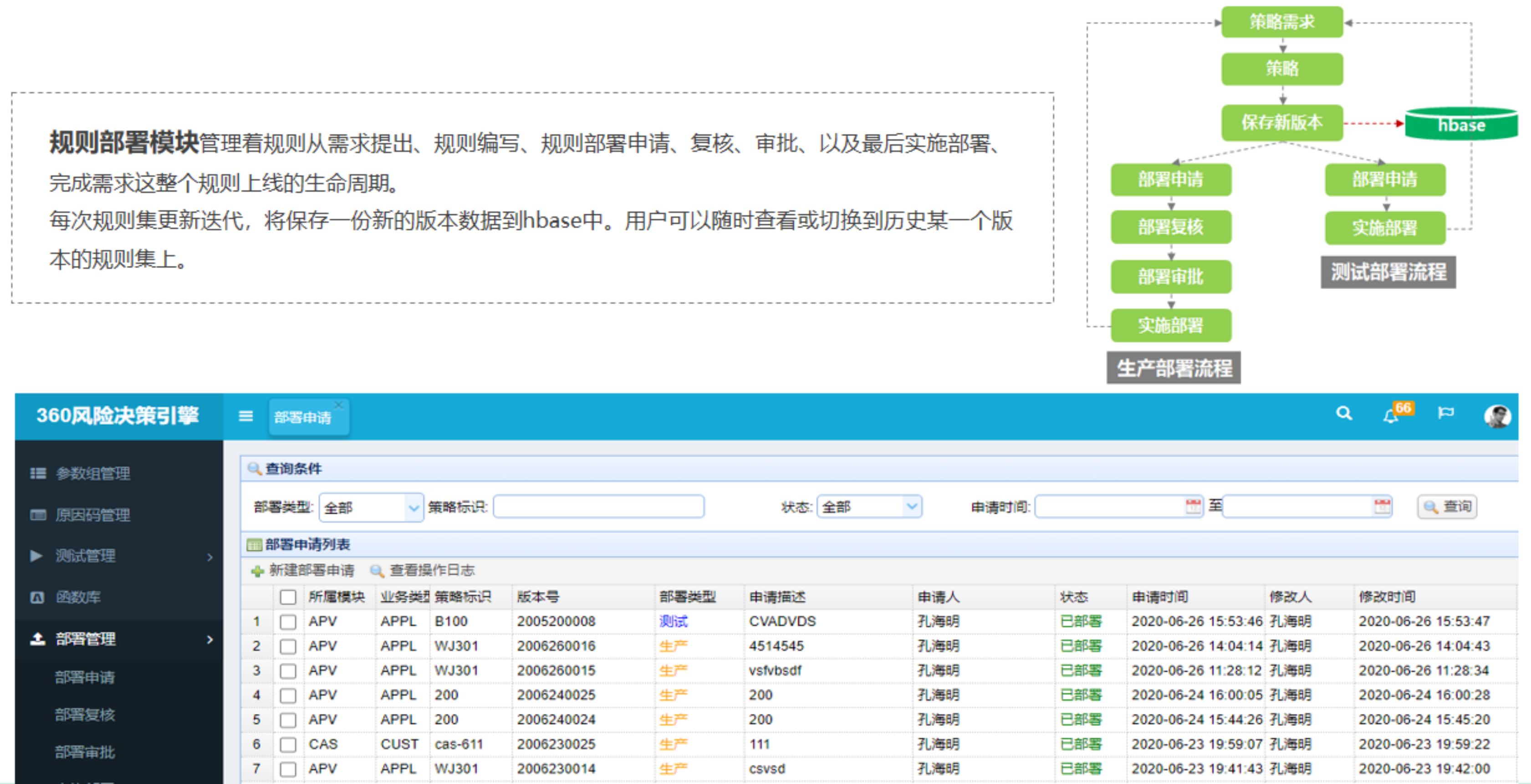Viewport: 1531px width, 784px height.
Task: Focus the 策略标识 input field
Action: click(x=598, y=507)
